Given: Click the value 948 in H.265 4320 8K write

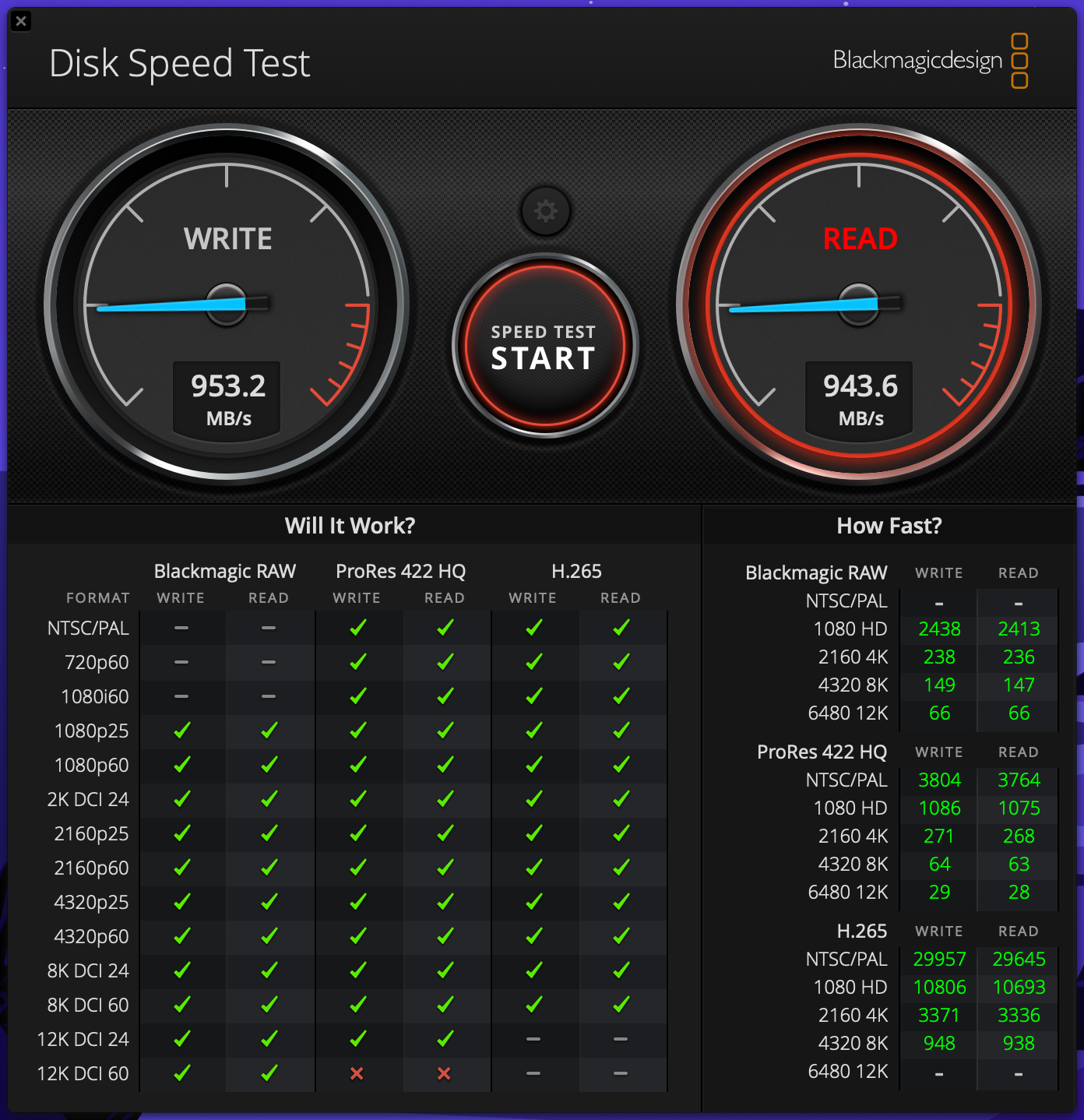Looking at the screenshot, I should pyautogui.click(x=939, y=1043).
